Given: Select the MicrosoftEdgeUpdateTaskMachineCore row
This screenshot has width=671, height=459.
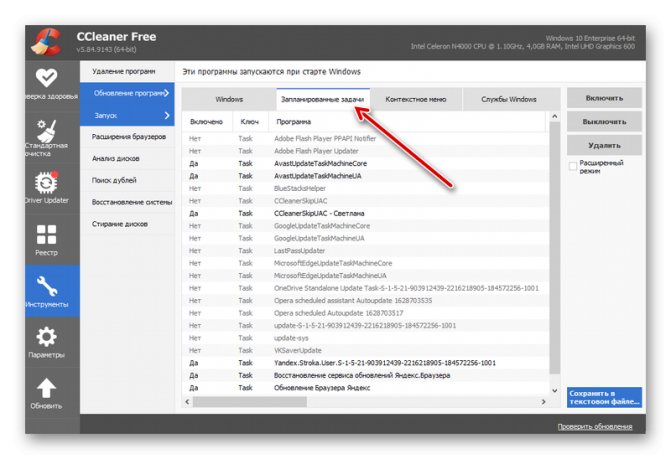Looking at the screenshot, I should (366, 263).
